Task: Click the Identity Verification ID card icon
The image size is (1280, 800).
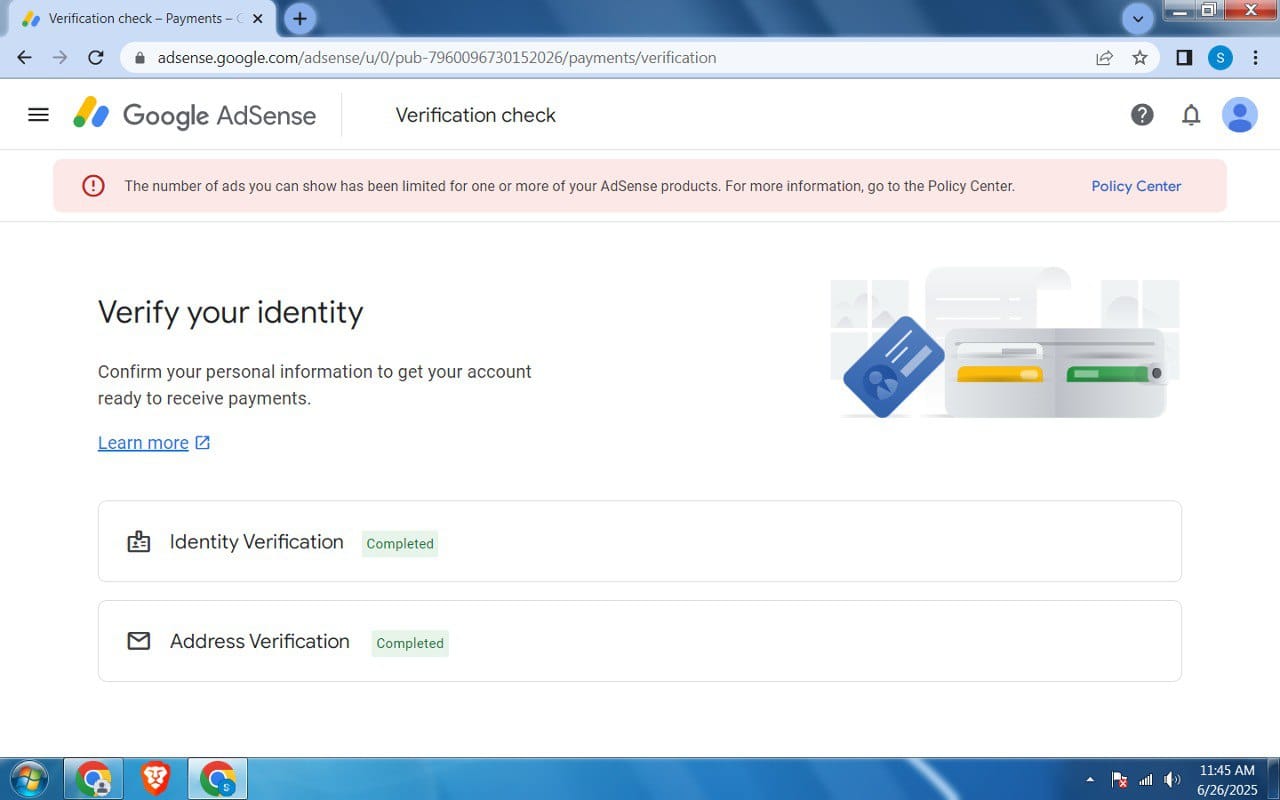Action: coord(139,542)
